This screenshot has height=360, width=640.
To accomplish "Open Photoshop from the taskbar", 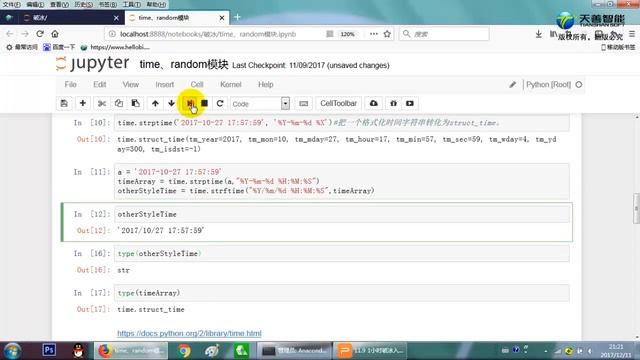I will [49, 350].
